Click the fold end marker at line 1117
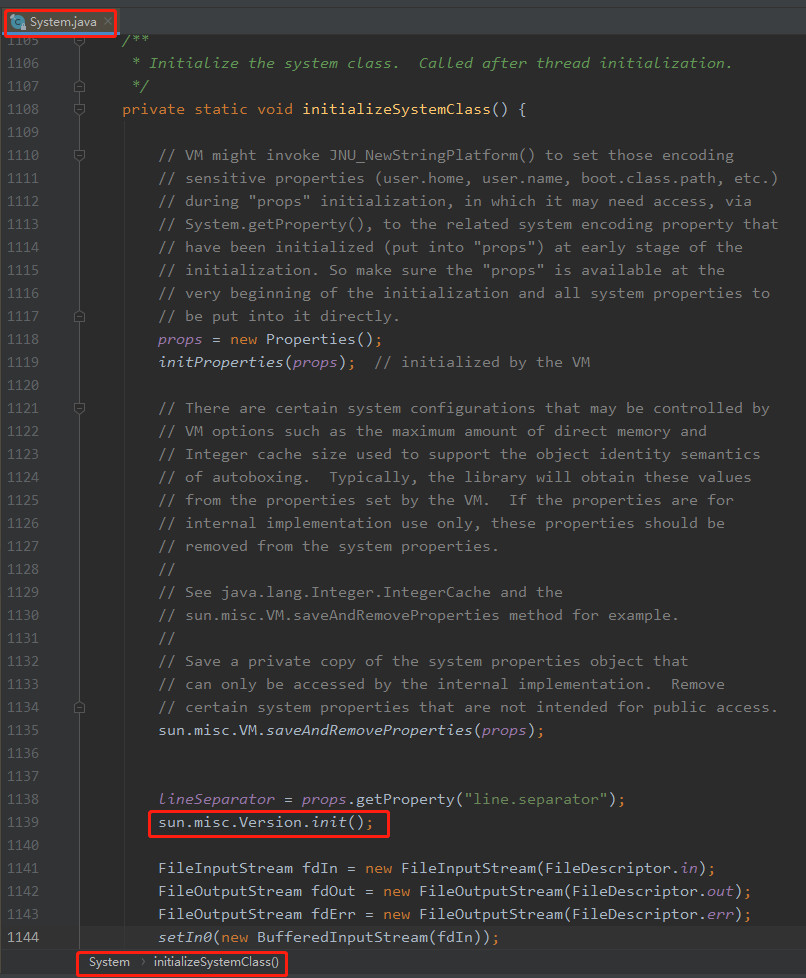 (79, 317)
